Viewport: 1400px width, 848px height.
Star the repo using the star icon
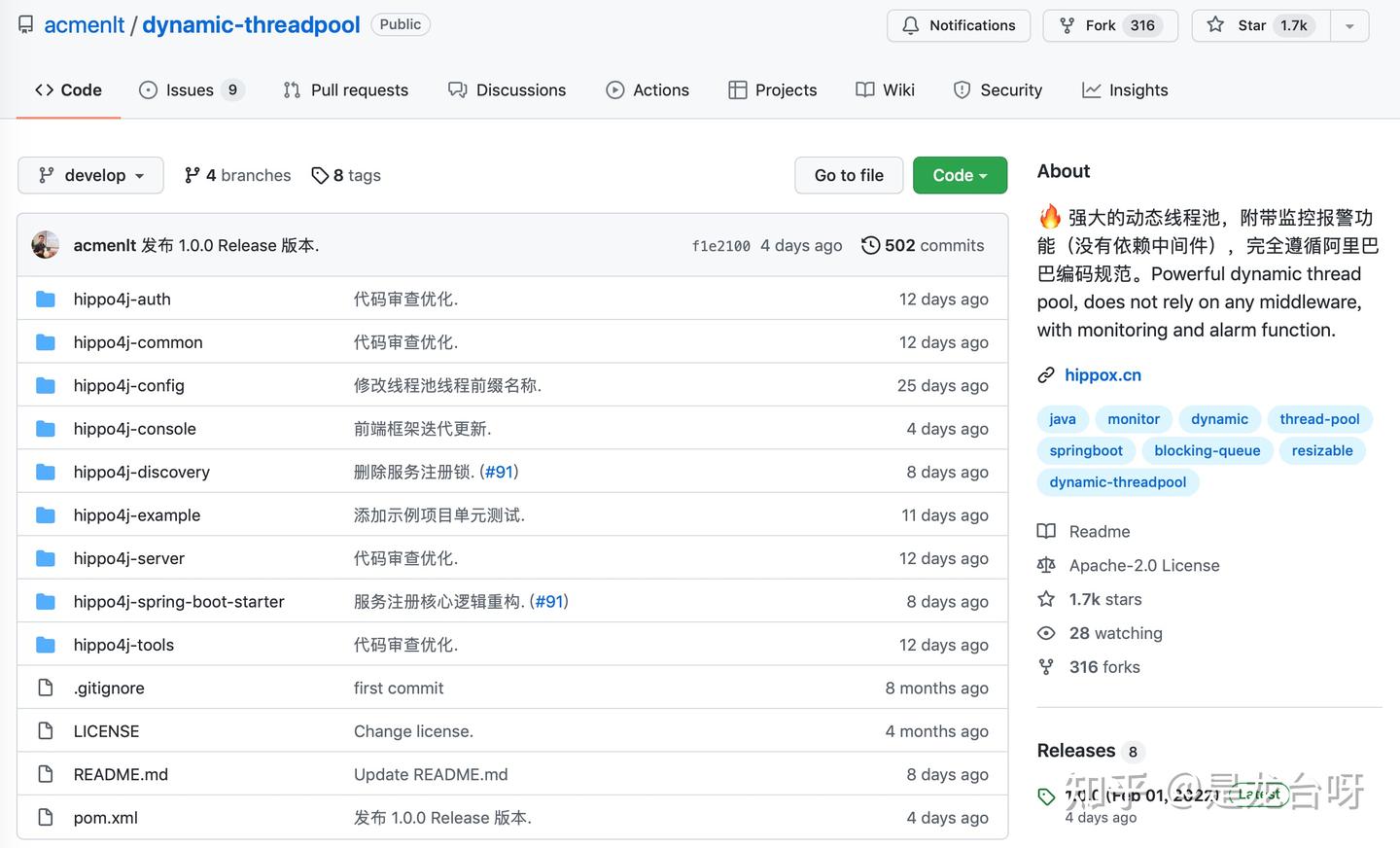(x=1215, y=25)
